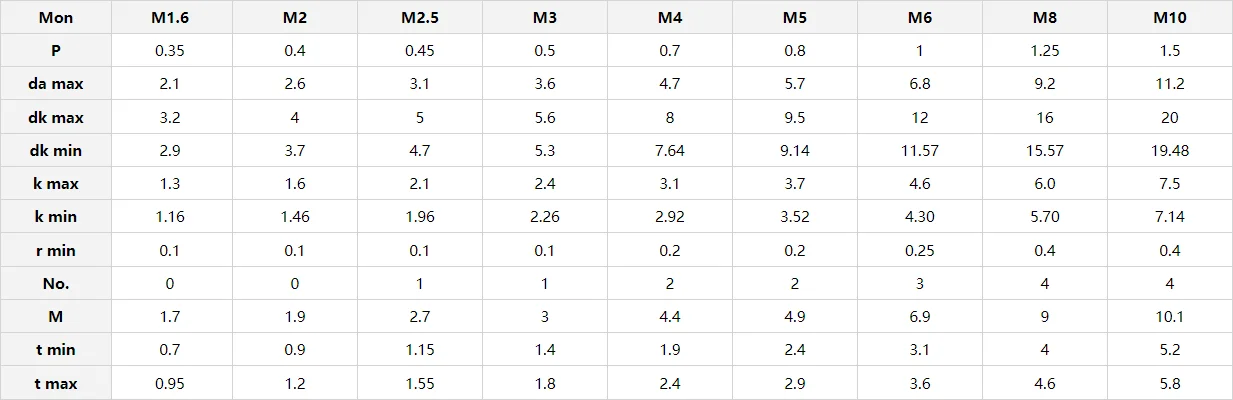Select the No. row label
Viewport: 1233px width, 400px height.
55,283
